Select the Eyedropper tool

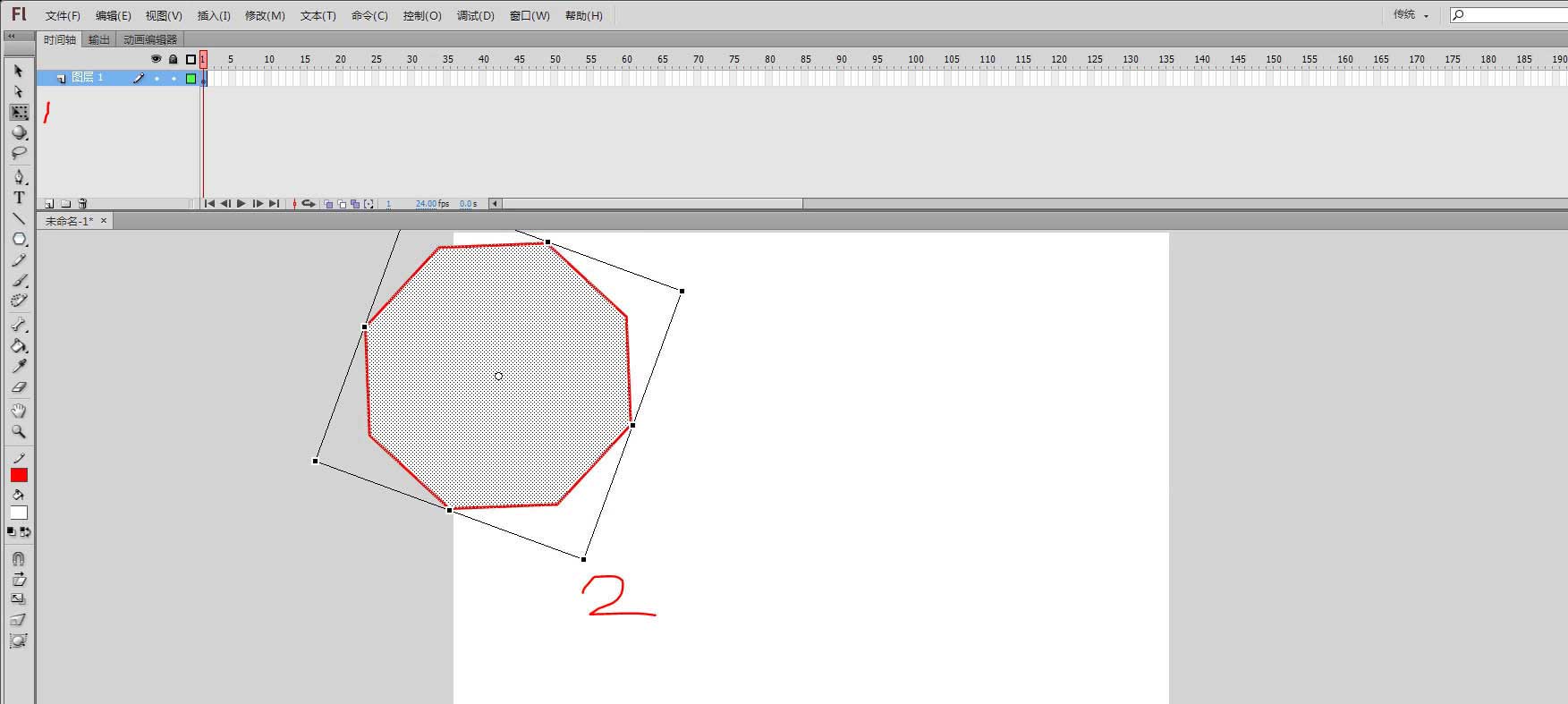(x=19, y=366)
